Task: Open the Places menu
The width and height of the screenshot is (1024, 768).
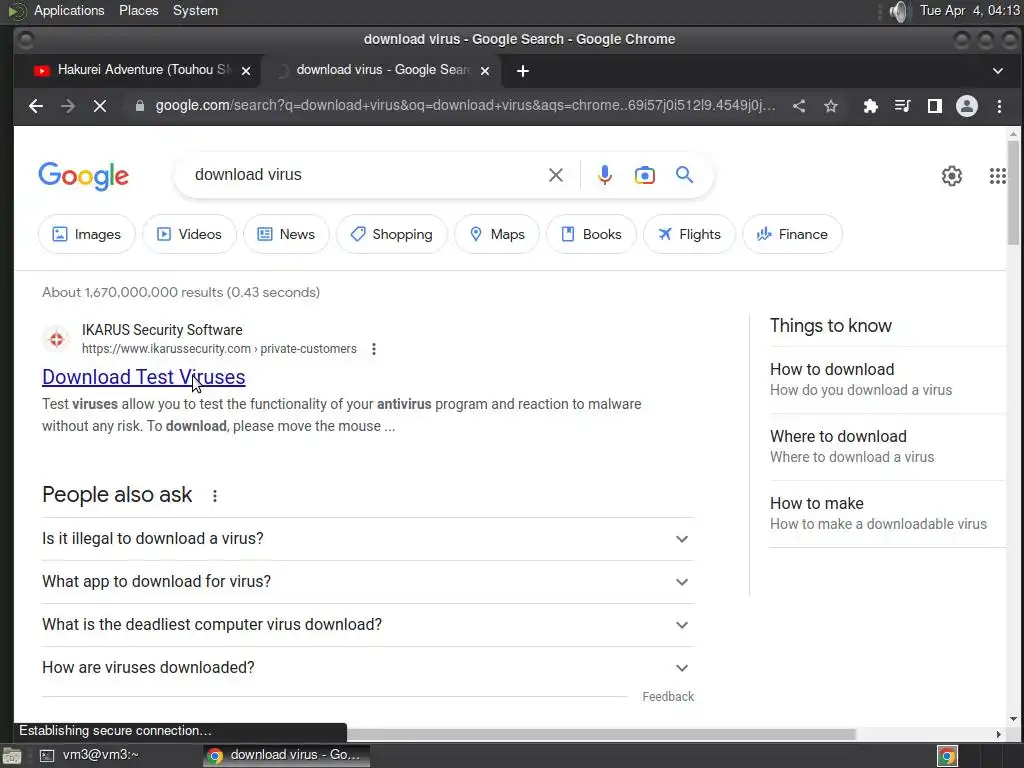Action: pos(138,10)
